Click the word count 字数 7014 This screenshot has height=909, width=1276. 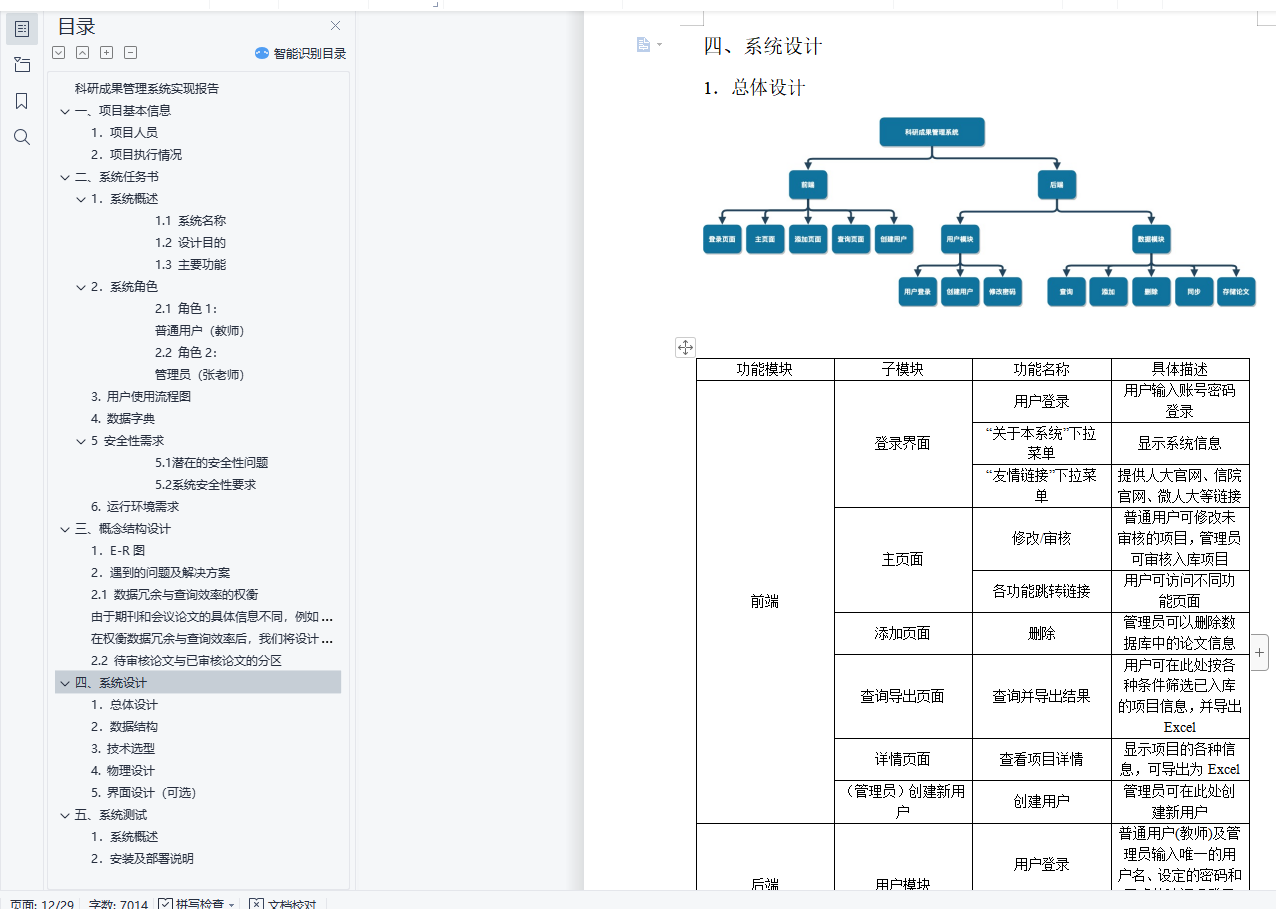coord(118,904)
